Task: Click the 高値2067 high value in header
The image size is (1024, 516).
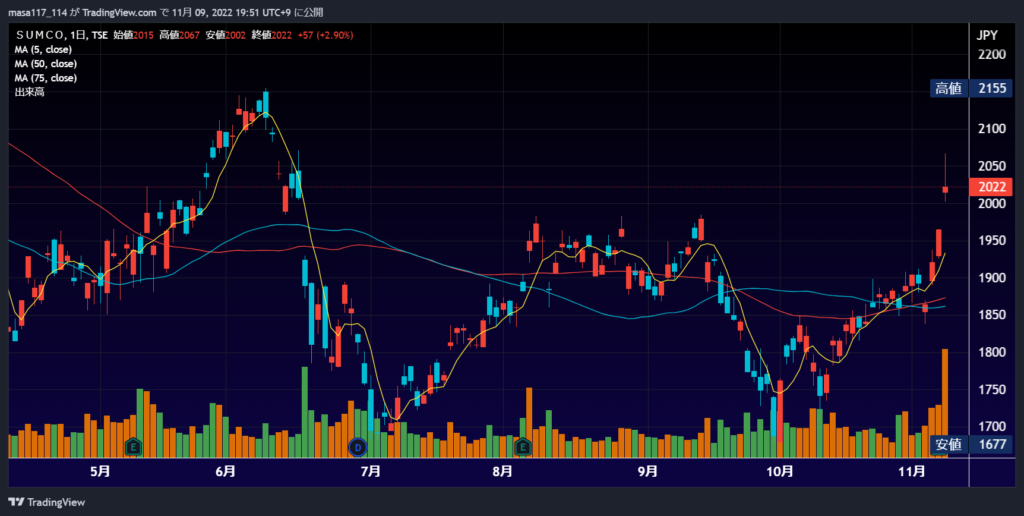Action: point(180,35)
